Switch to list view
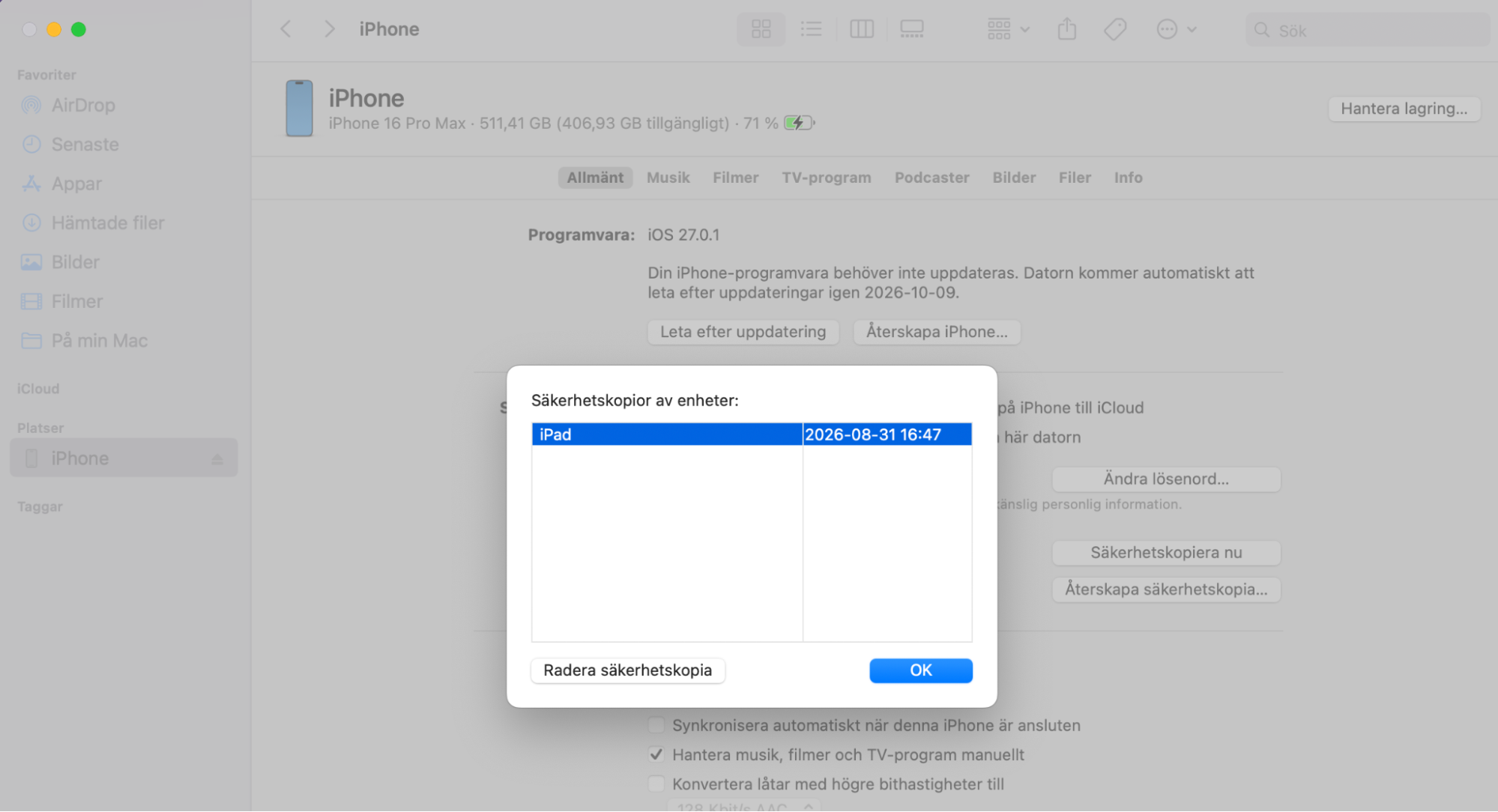Viewport: 1498px width, 812px height. coord(811,29)
